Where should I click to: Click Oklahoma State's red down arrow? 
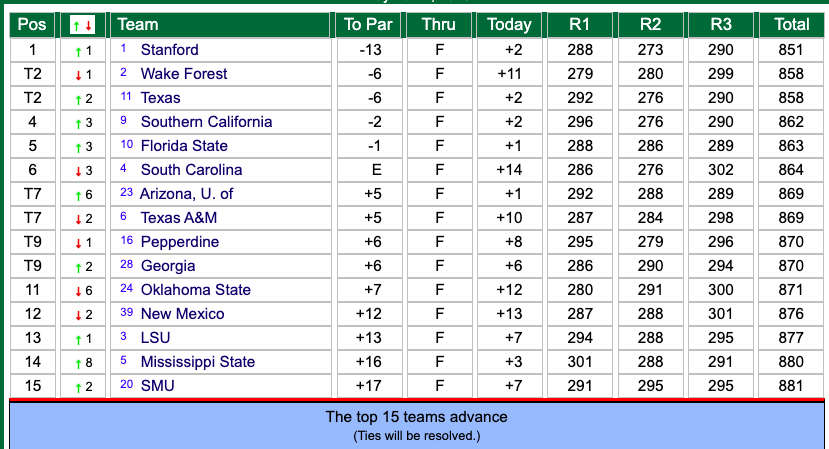[x=78, y=291]
